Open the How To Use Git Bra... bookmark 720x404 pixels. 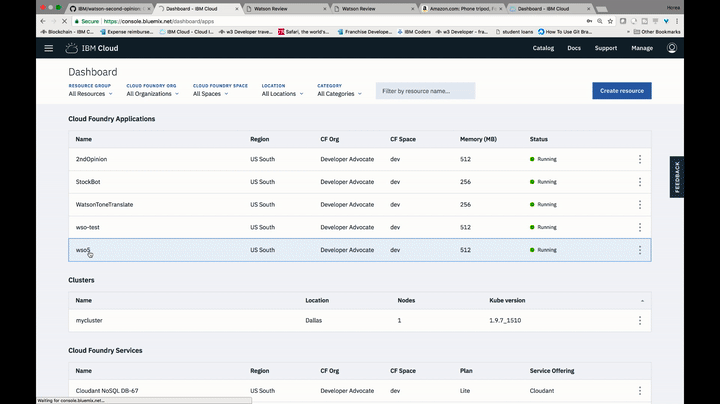click(565, 32)
